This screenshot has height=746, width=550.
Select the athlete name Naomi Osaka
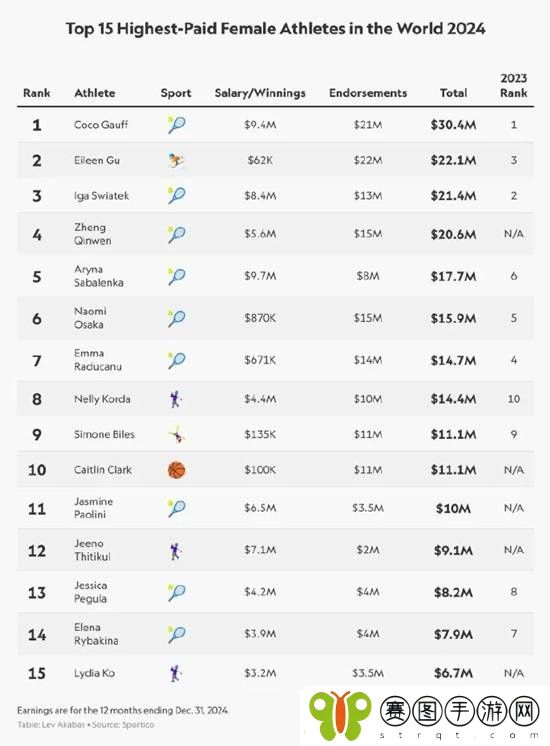pyautogui.click(x=90, y=318)
